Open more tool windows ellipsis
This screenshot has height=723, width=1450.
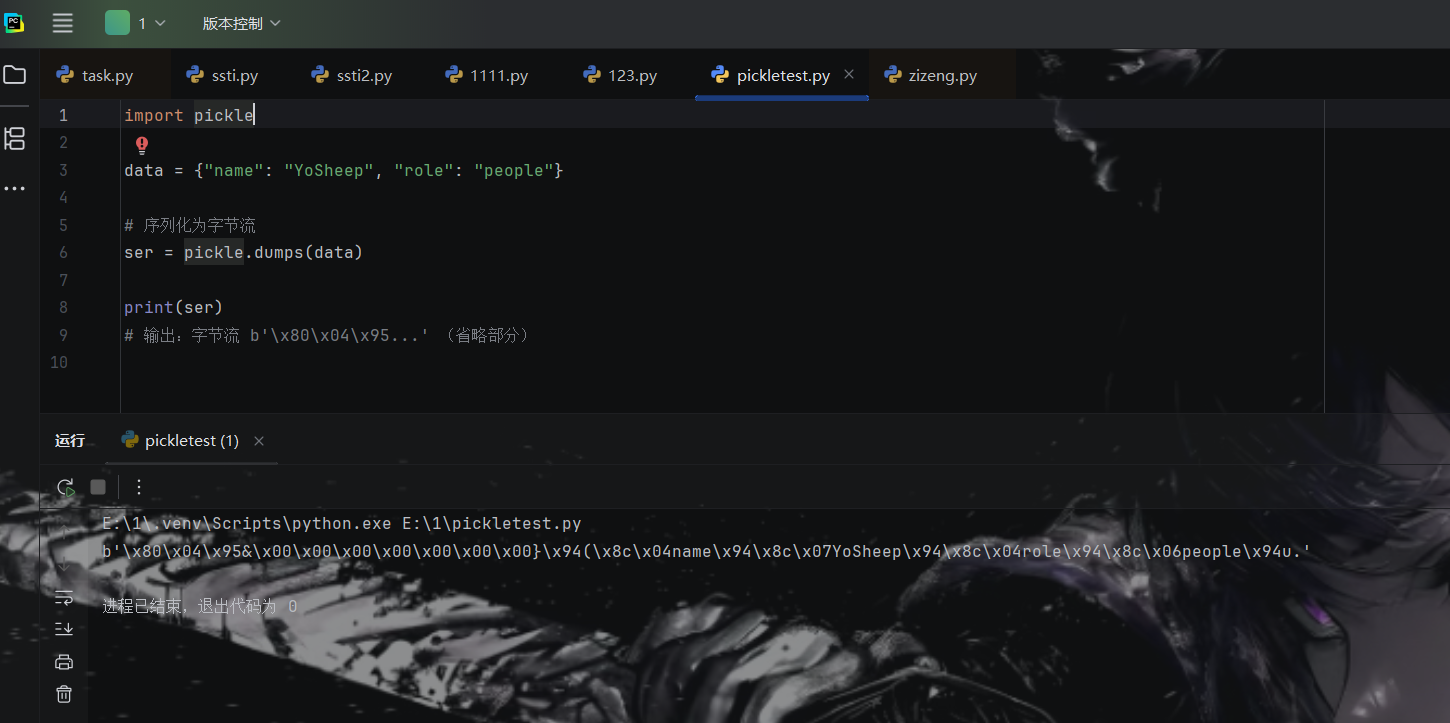(15, 189)
